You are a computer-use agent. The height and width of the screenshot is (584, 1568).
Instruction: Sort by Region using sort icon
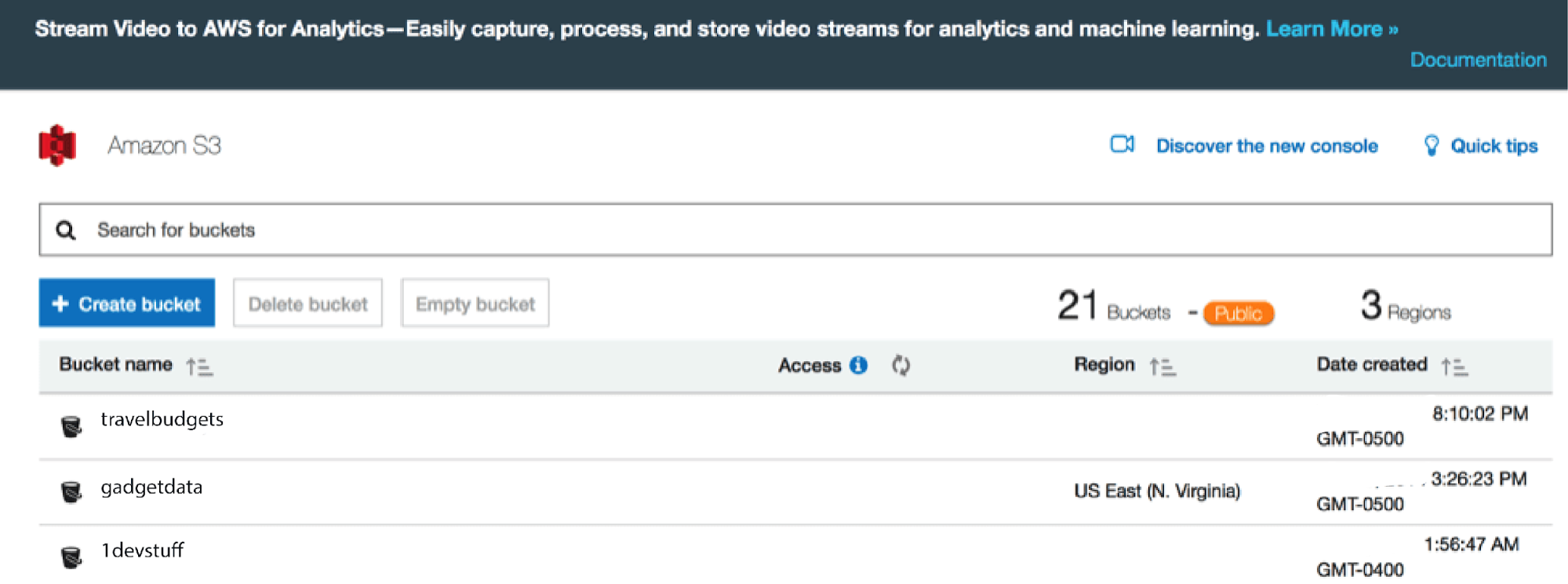click(x=1162, y=367)
